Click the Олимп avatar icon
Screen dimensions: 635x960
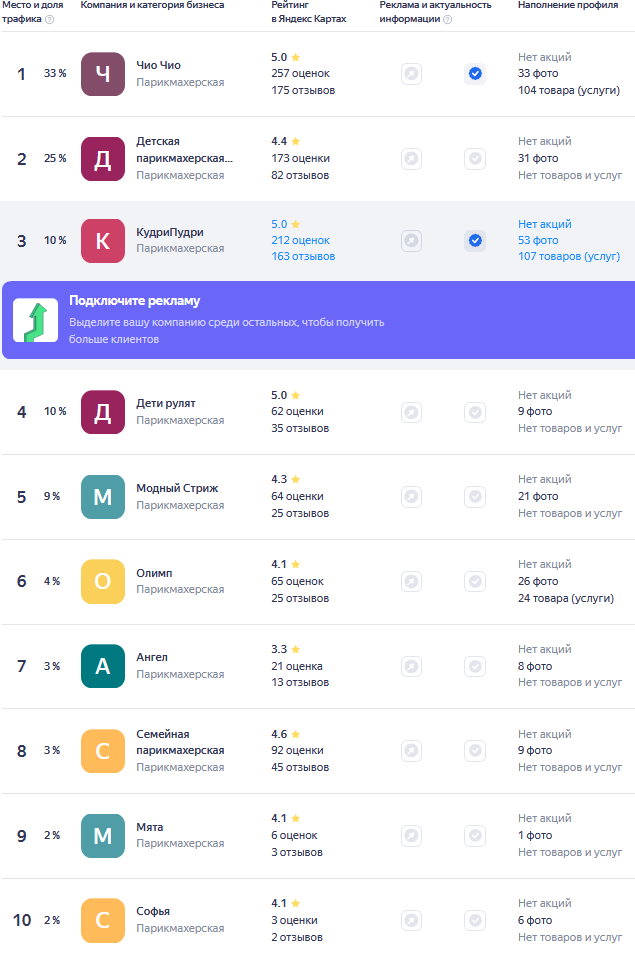click(x=103, y=581)
